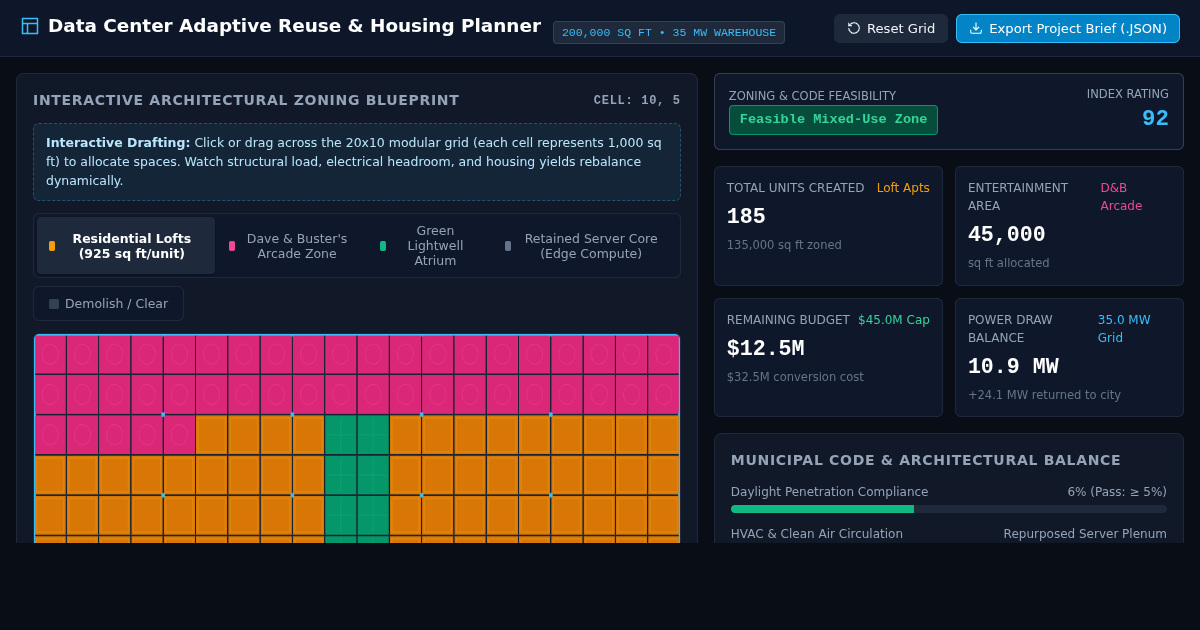Image resolution: width=1200 pixels, height=630 pixels.
Task: Click Municipal Code & Architectural Balance heading
Action: (926, 460)
